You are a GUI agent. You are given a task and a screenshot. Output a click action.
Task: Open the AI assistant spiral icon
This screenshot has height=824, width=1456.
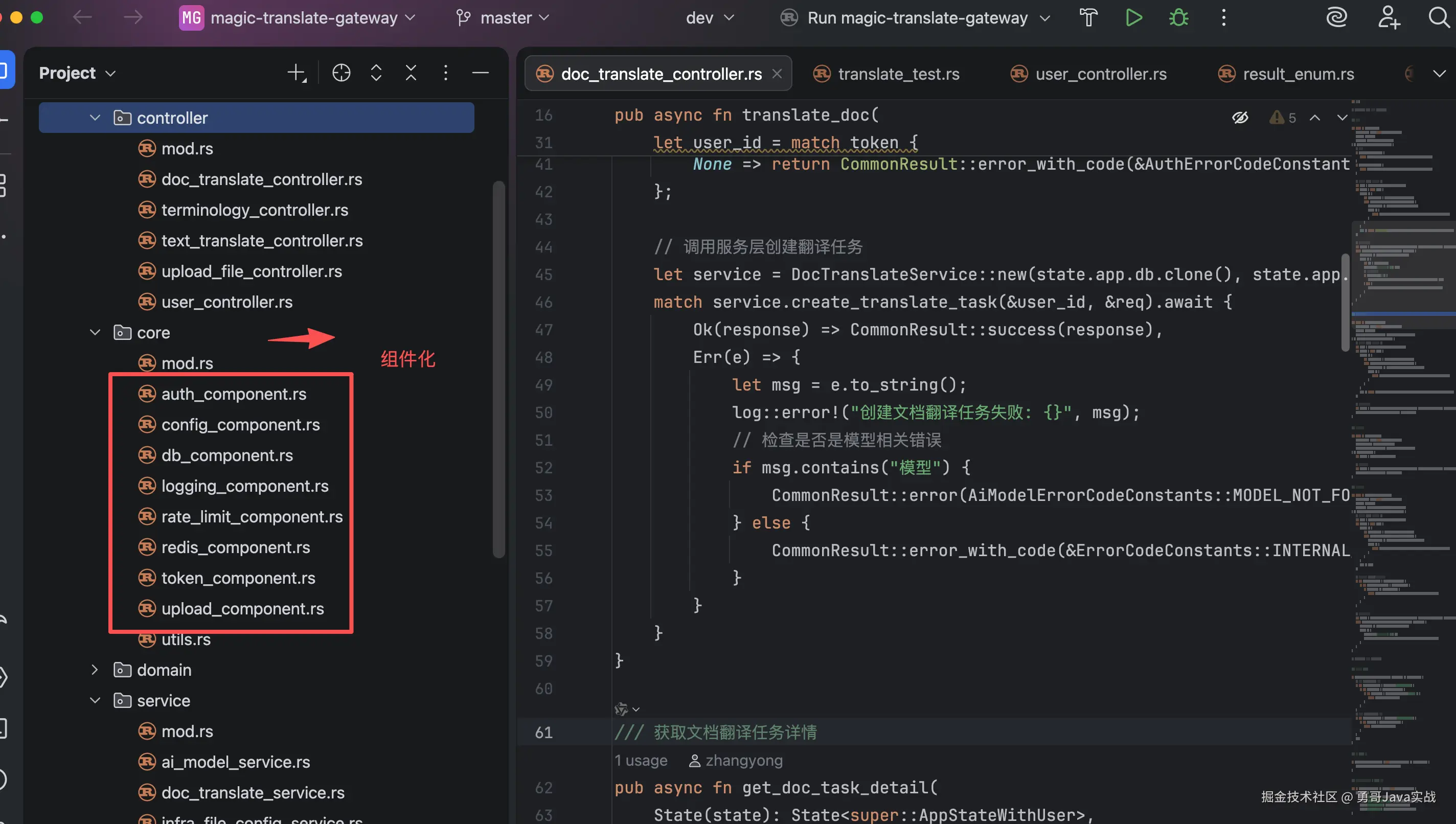[x=1336, y=17]
